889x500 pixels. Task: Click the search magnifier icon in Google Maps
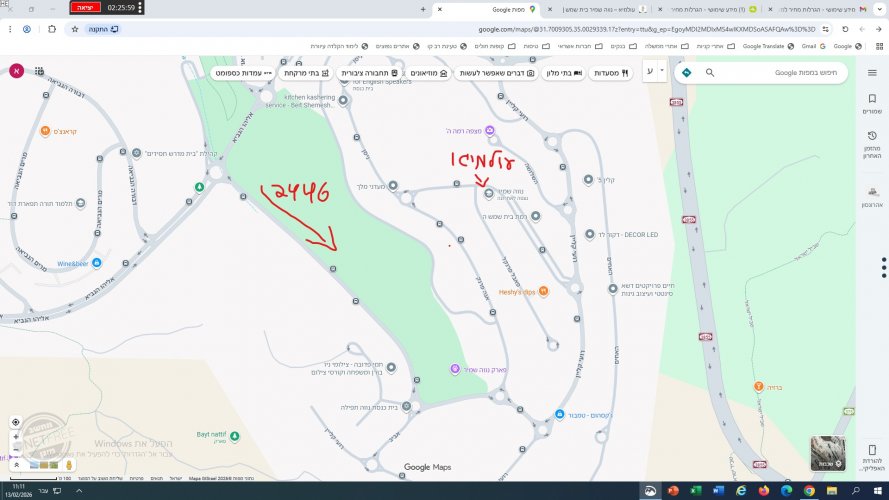(x=710, y=73)
